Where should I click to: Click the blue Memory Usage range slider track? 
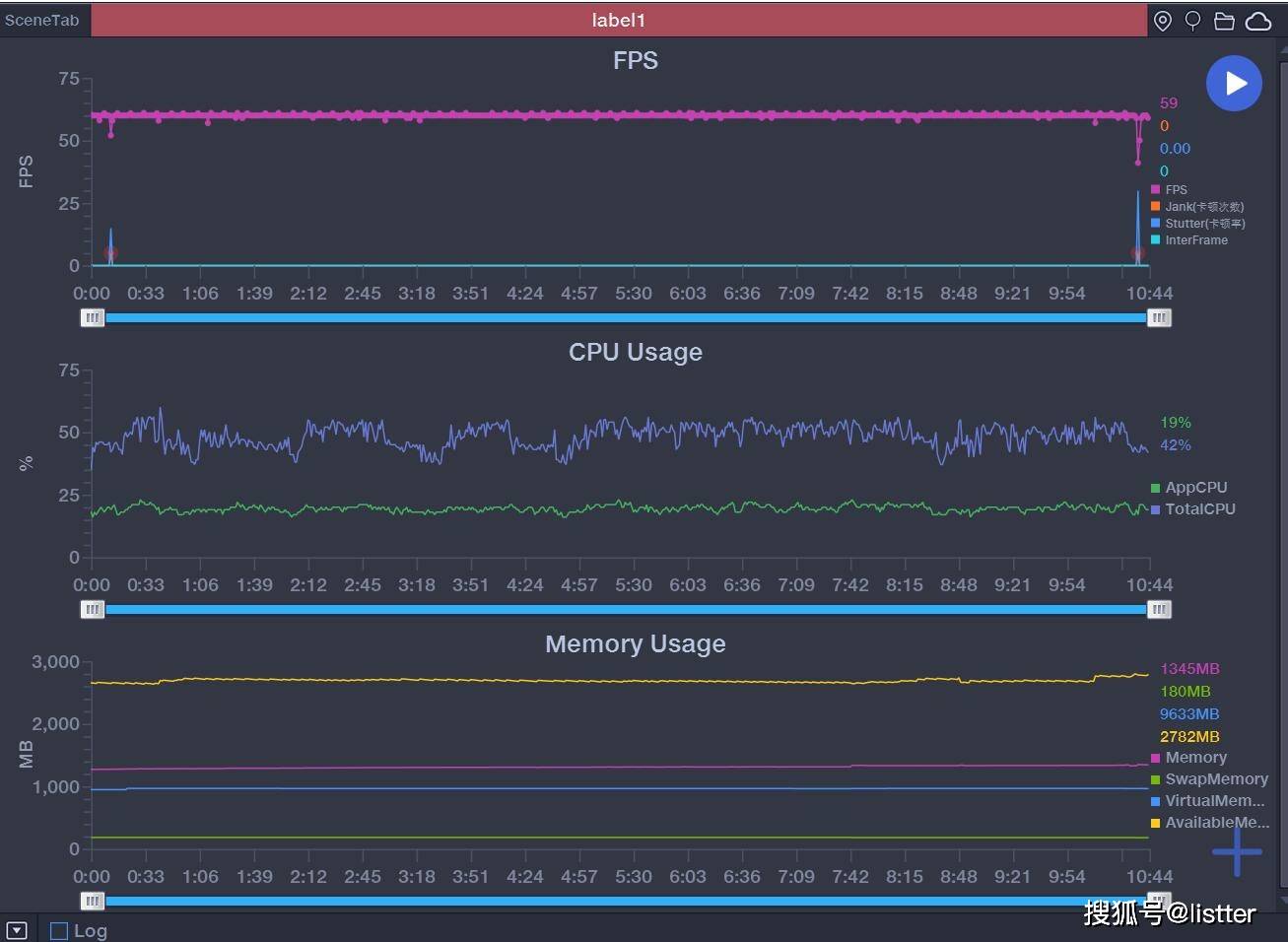coord(625,901)
